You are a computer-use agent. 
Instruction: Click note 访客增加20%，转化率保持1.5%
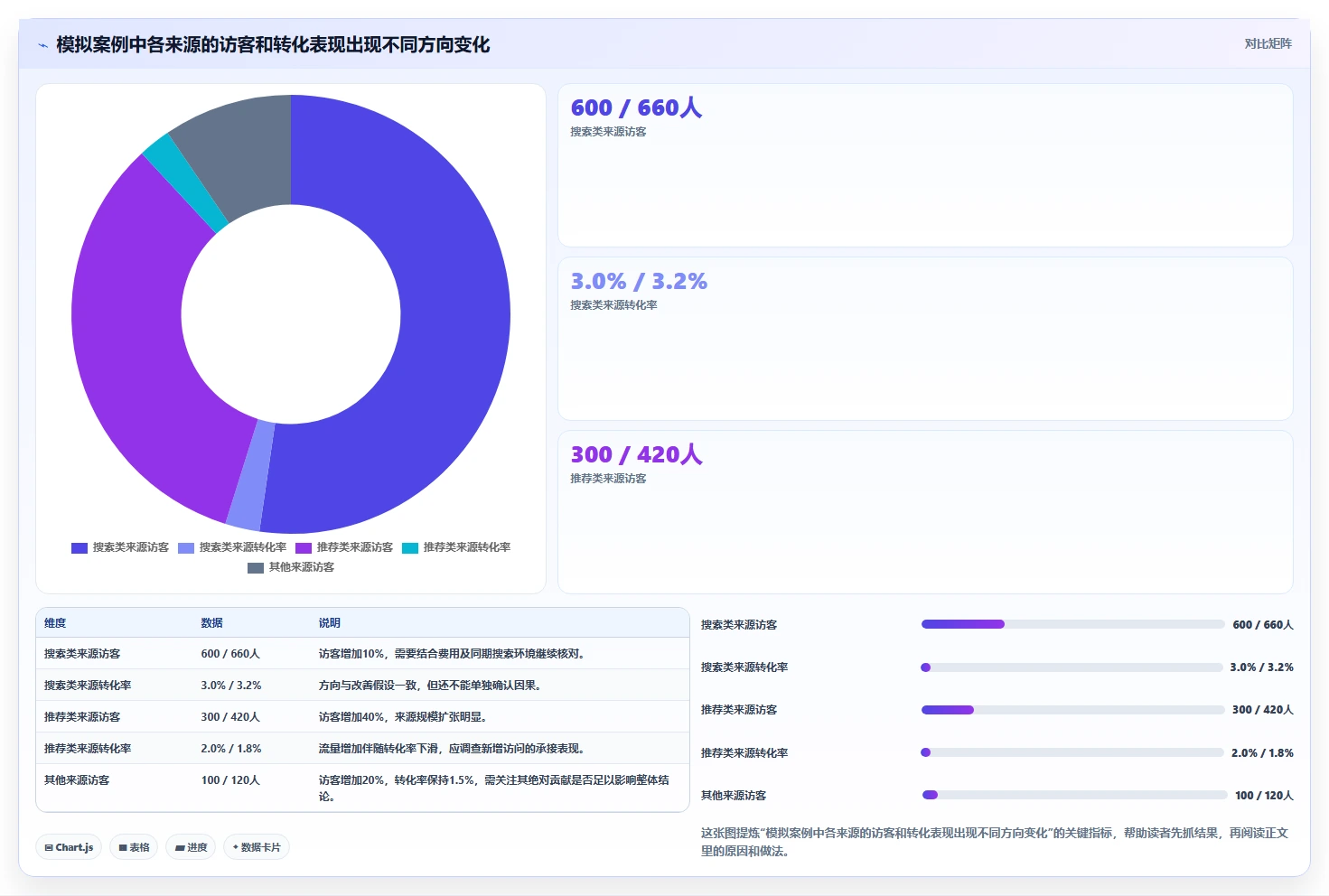pyautogui.click(x=494, y=789)
